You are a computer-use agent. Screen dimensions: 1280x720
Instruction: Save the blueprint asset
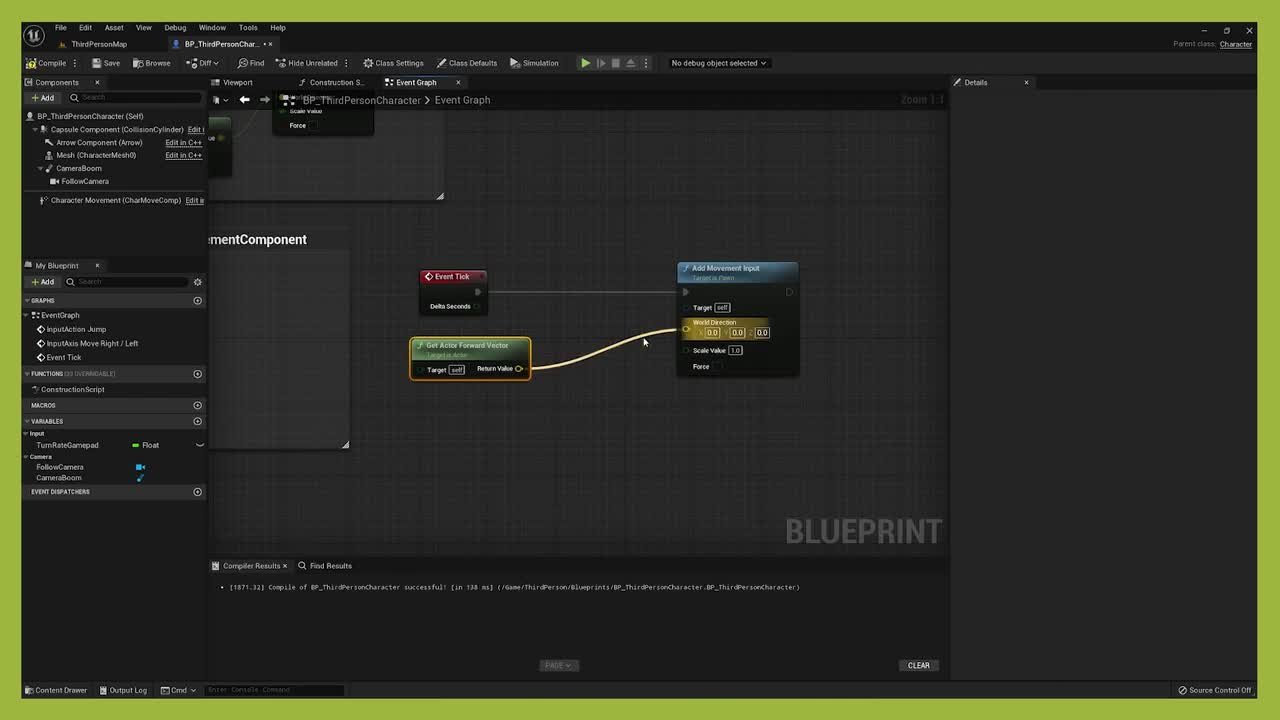point(105,63)
